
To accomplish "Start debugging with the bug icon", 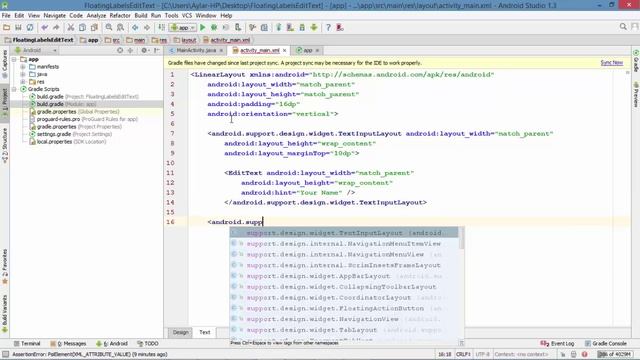I will tap(214, 27).
